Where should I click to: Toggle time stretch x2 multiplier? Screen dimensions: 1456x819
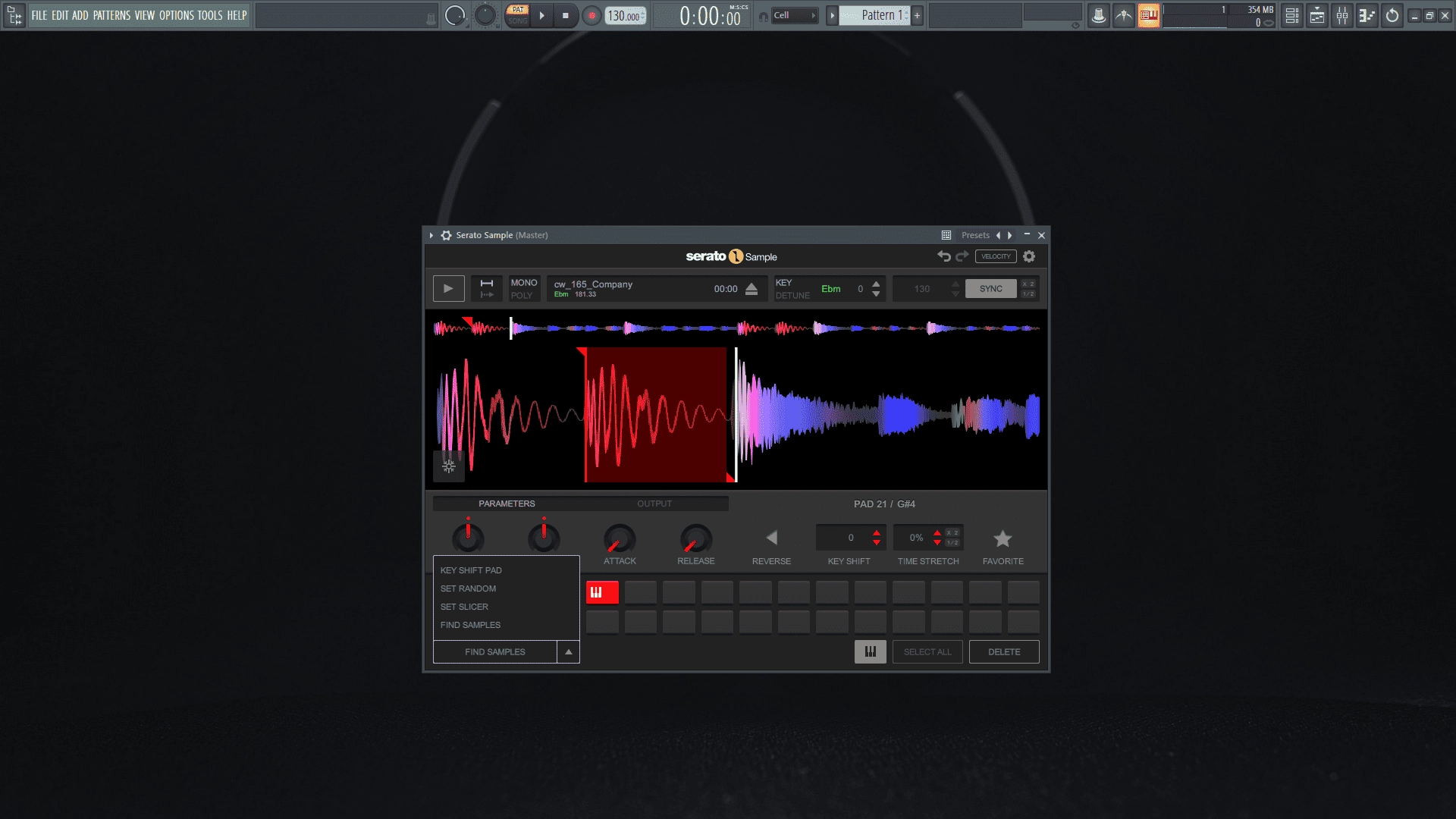point(952,533)
